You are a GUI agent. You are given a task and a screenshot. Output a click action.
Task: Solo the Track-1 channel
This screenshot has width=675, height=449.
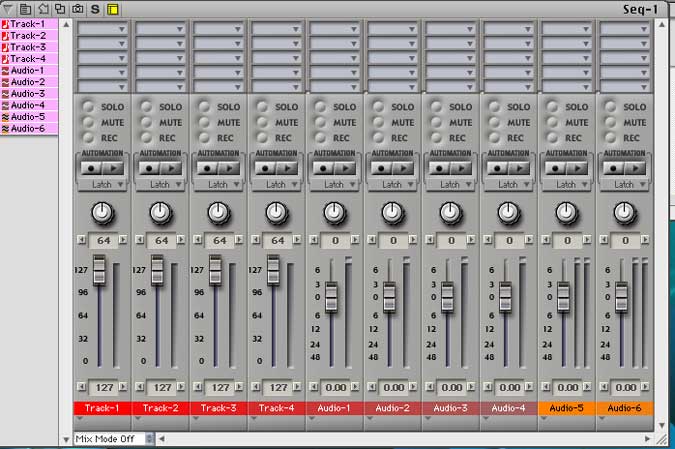click(88, 106)
